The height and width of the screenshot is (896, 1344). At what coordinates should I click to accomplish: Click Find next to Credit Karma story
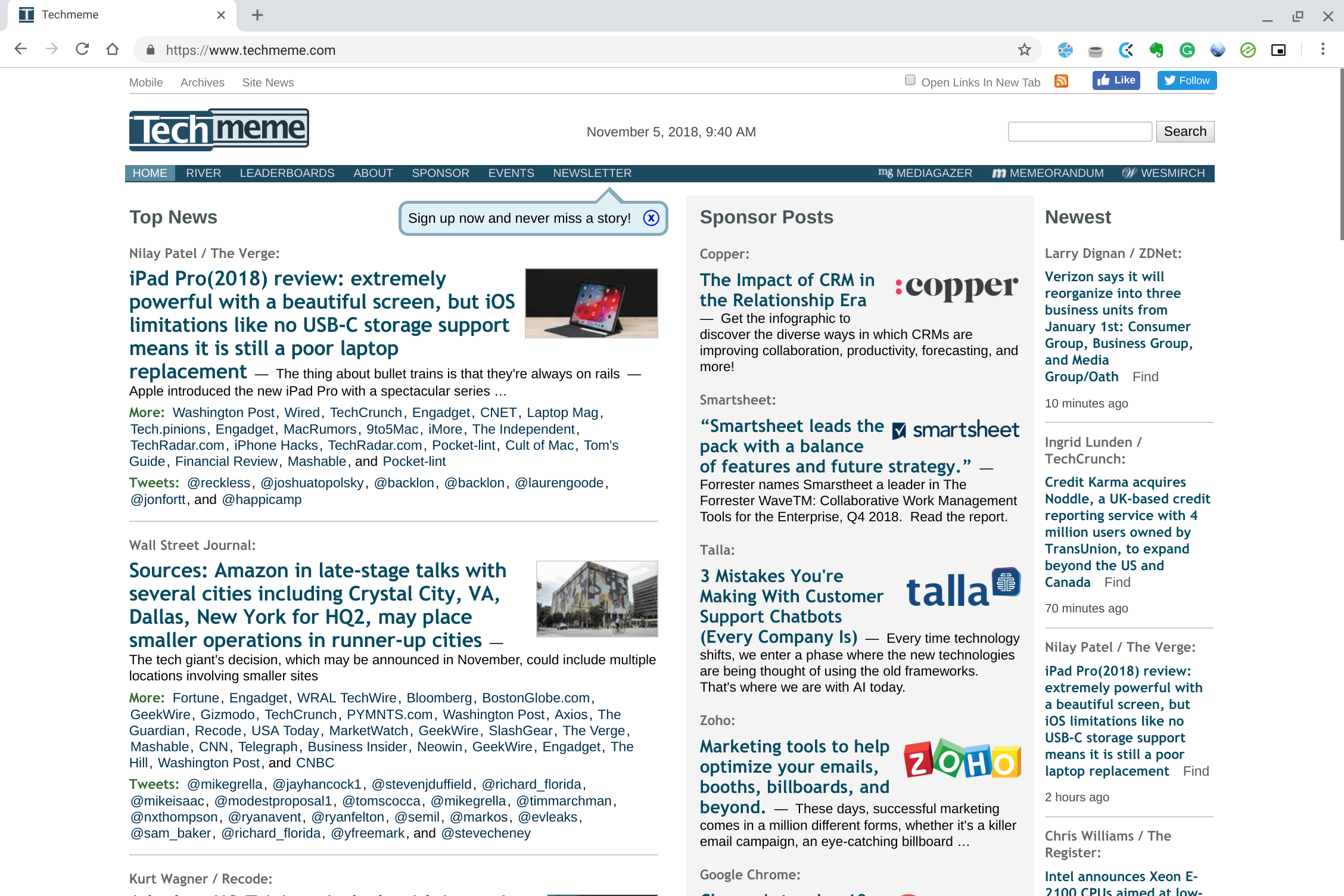coord(1117,583)
